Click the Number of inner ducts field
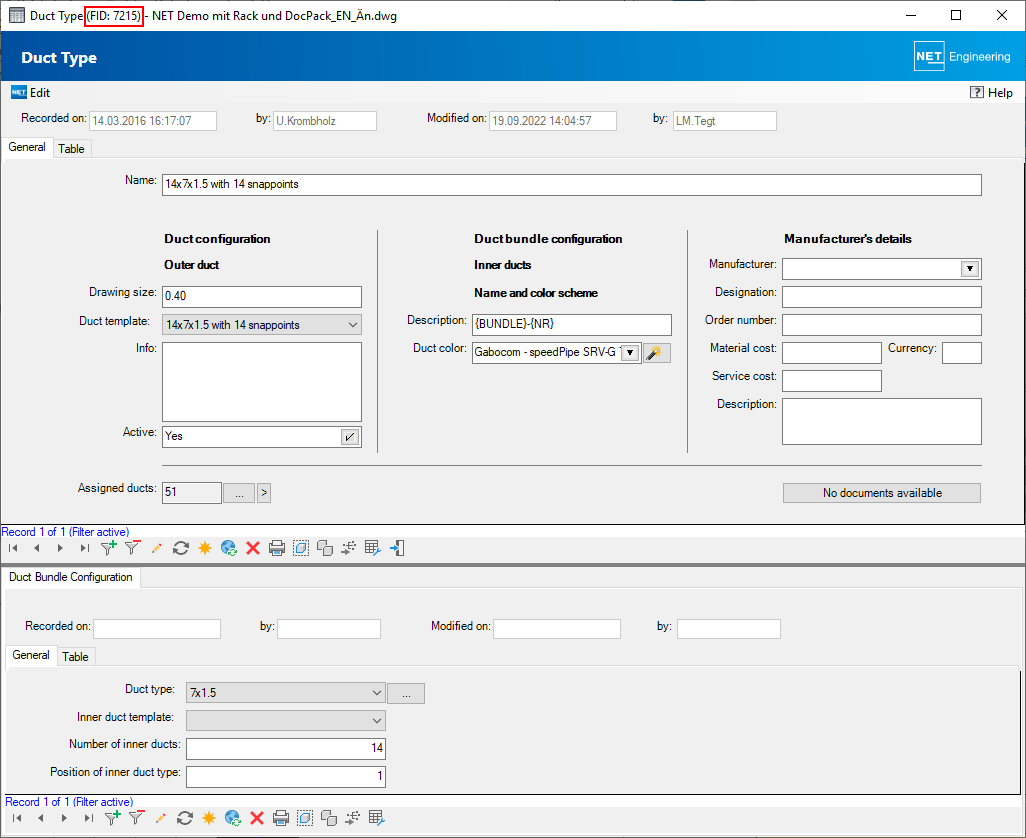 click(x=286, y=748)
